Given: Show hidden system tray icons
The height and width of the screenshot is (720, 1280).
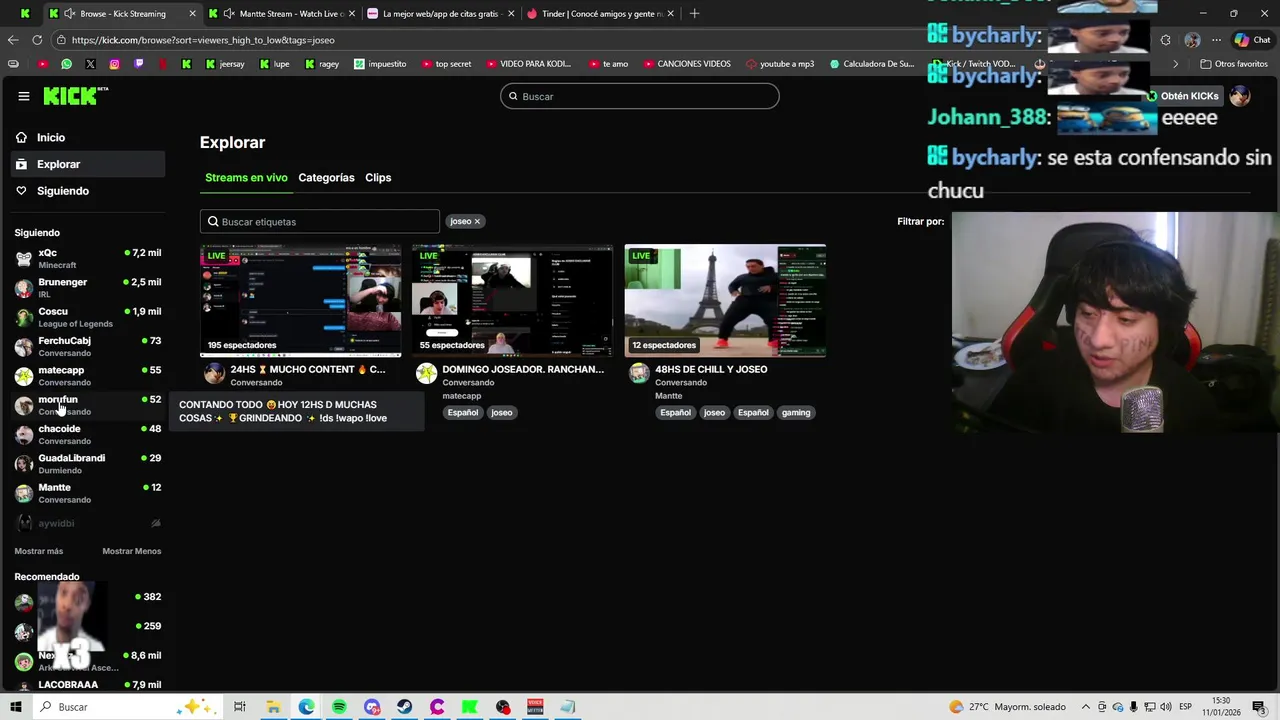Looking at the screenshot, I should [1085, 707].
